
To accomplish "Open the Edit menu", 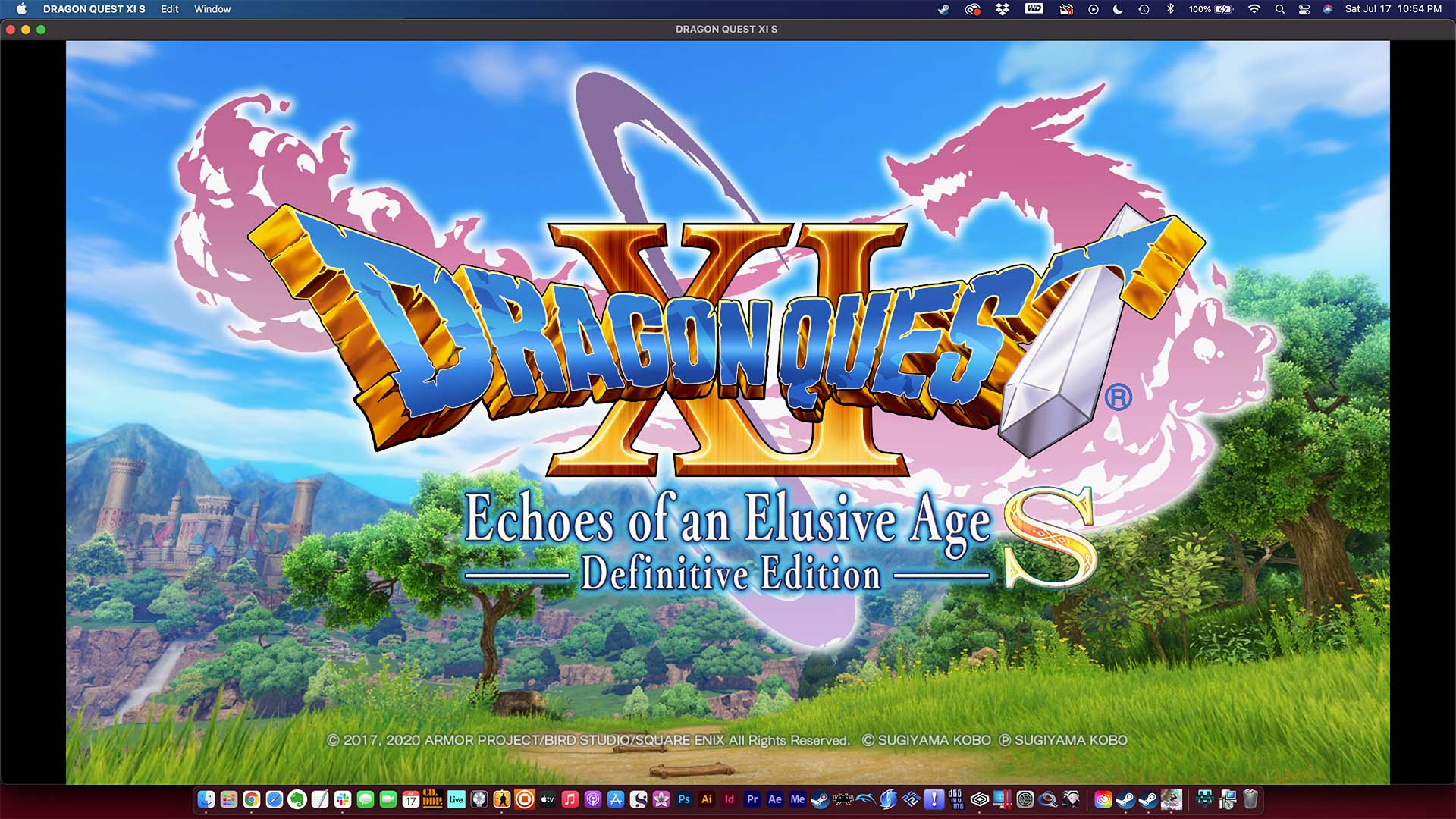I will coord(170,9).
